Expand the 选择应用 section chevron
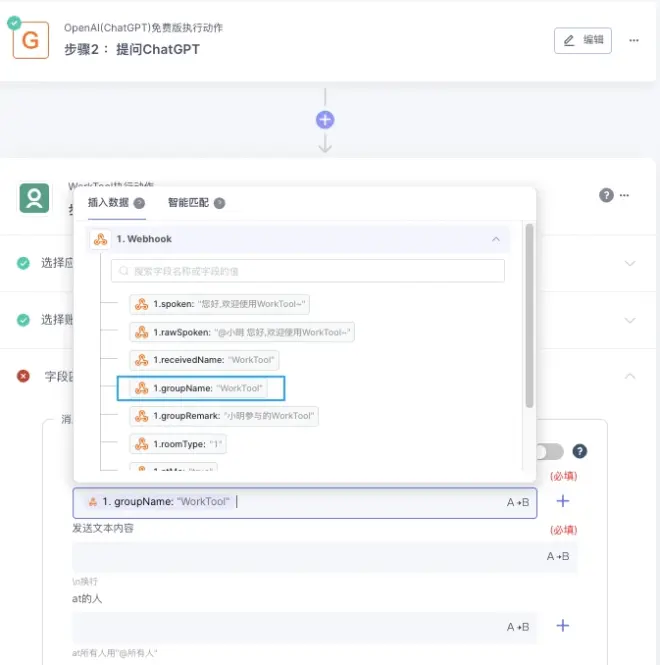Image resolution: width=660 pixels, height=665 pixels. (x=630, y=263)
